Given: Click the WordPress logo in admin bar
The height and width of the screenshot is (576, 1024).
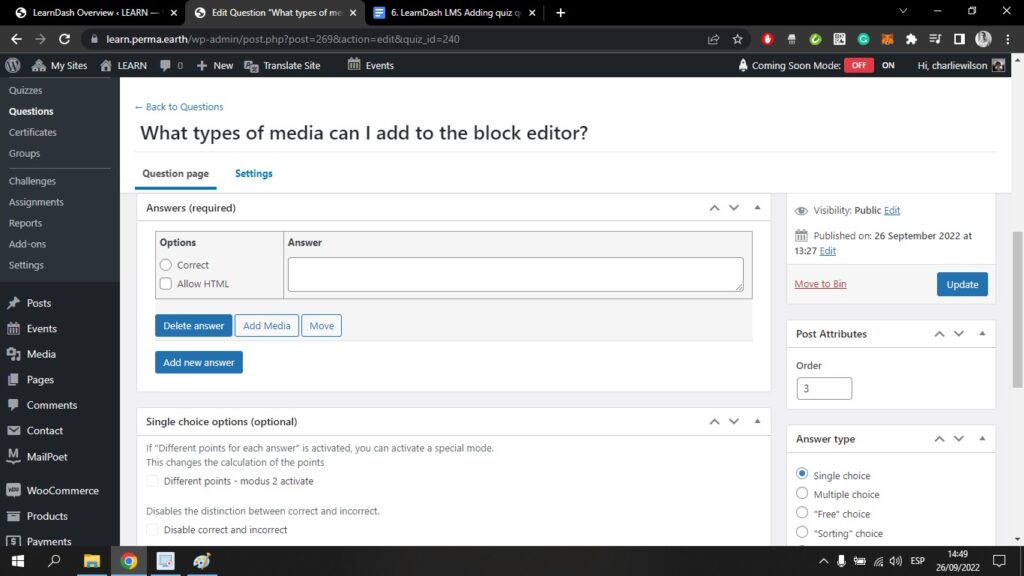Looking at the screenshot, I should (x=13, y=65).
